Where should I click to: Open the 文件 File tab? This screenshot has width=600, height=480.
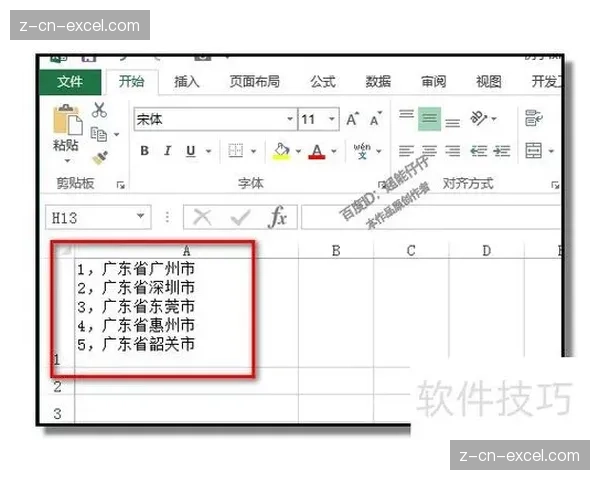click(70, 82)
